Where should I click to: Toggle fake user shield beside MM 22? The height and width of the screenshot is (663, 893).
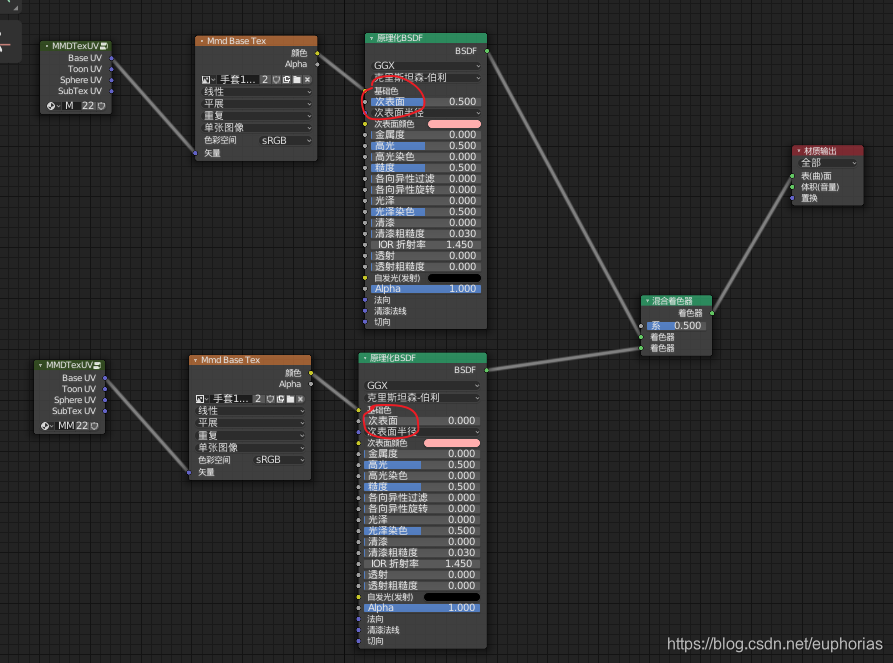95,426
